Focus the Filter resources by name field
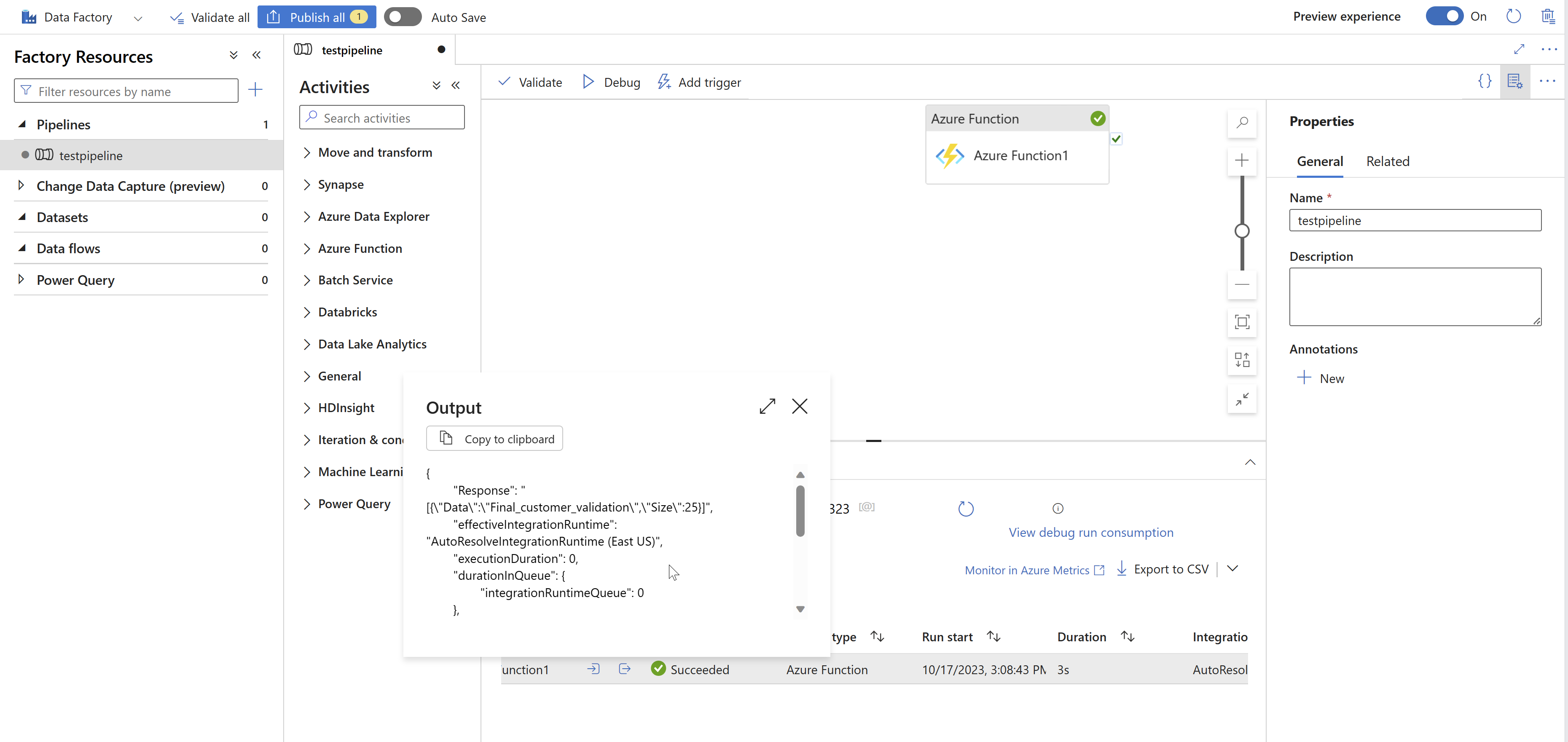Screen dimensions: 1568x742 [126, 91]
